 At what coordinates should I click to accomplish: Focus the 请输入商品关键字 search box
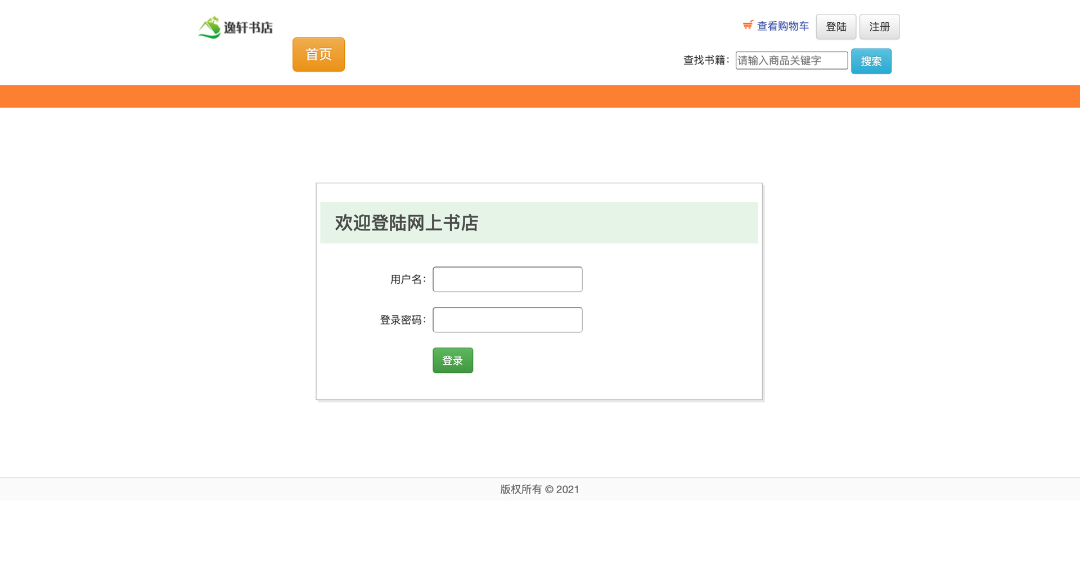click(x=791, y=61)
